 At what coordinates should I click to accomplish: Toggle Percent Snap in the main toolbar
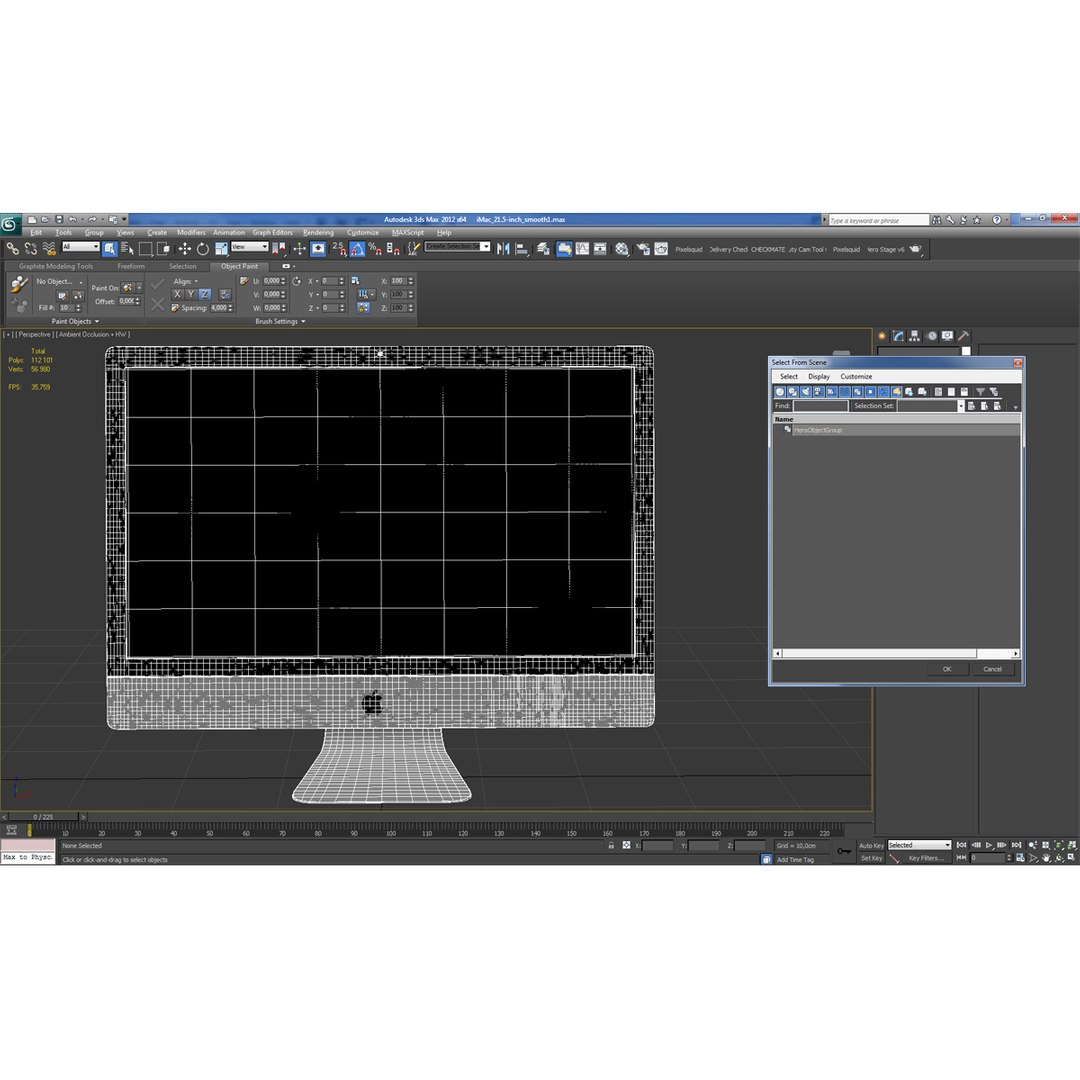(x=375, y=249)
